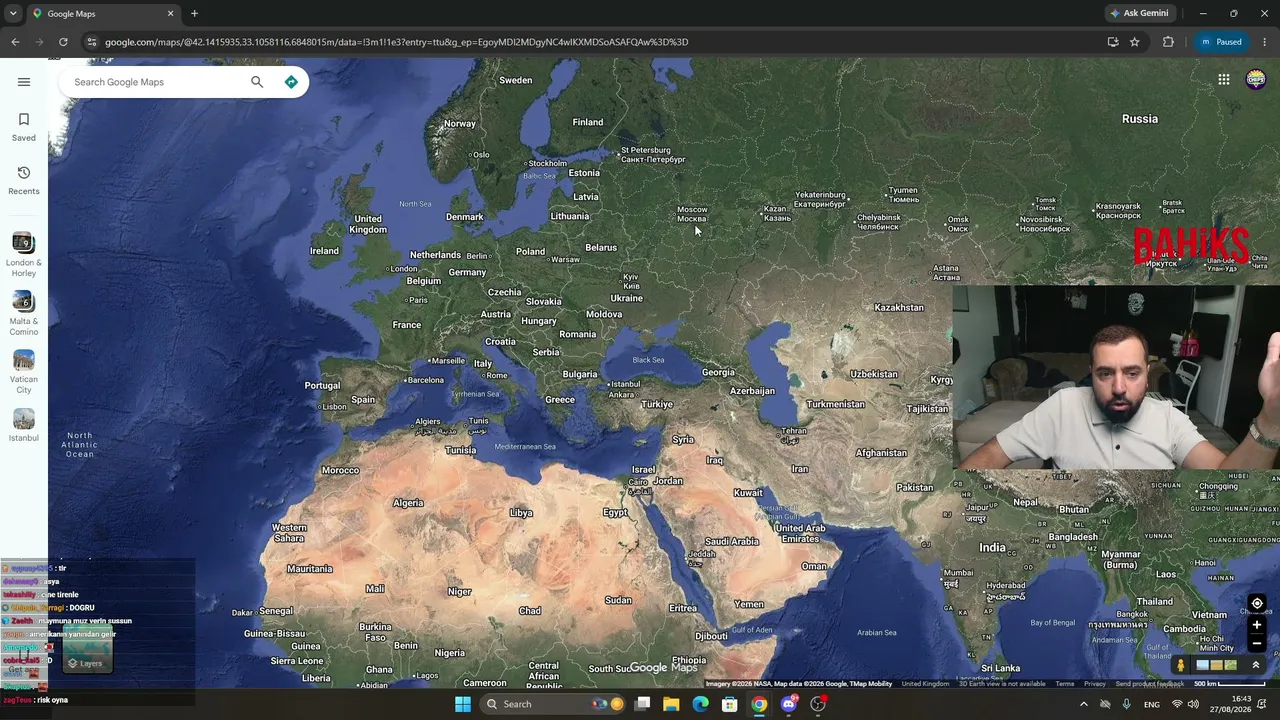This screenshot has width=1280, height=720.
Task: Open the Vatican City recent item
Action: [x=24, y=372]
